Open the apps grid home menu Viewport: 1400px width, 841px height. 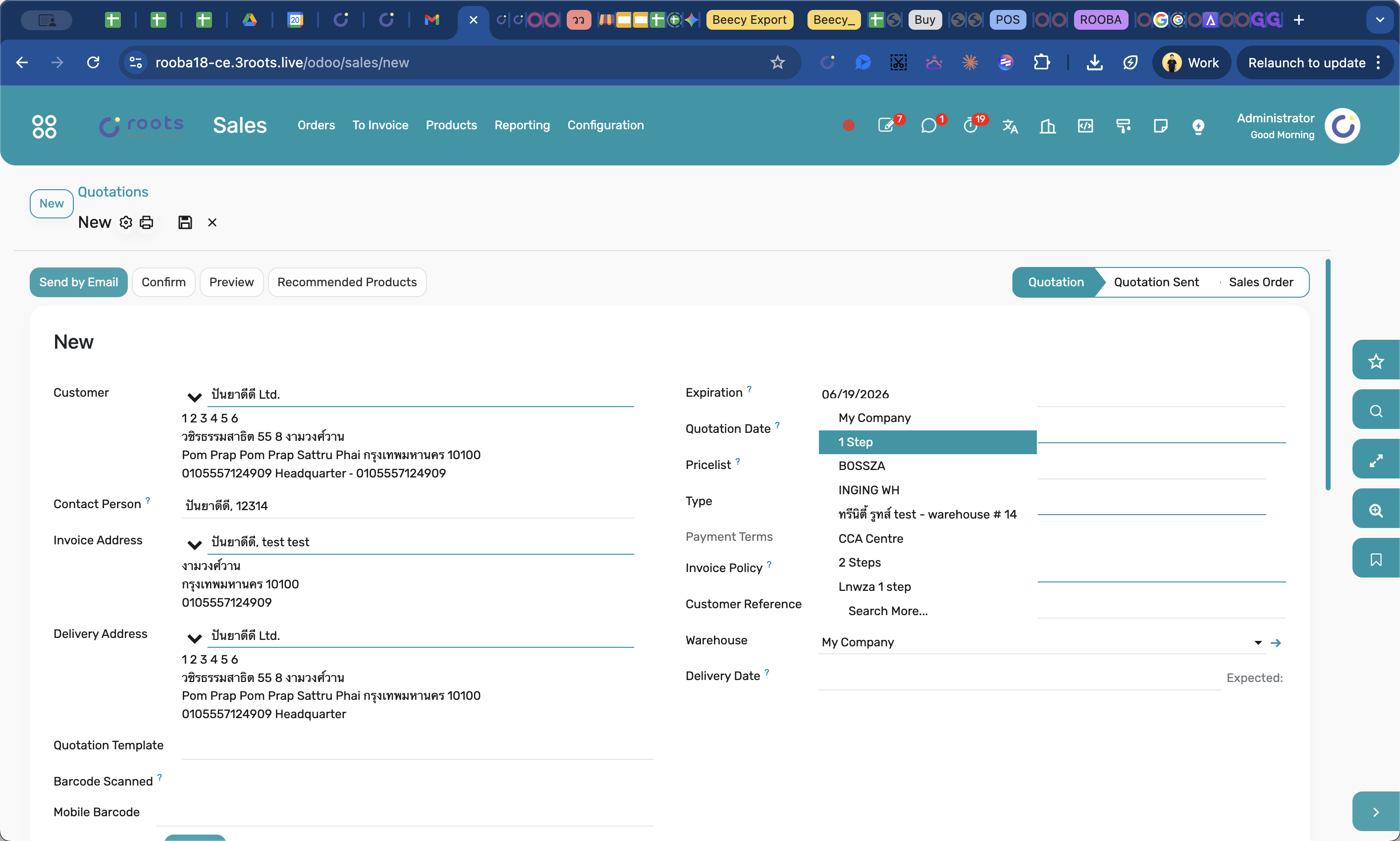coord(44,126)
